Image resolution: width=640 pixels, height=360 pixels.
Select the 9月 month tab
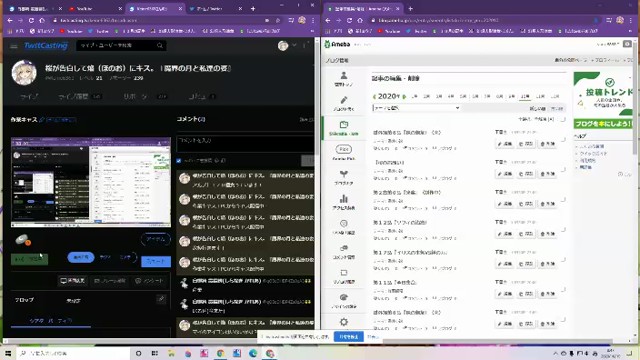[512, 97]
